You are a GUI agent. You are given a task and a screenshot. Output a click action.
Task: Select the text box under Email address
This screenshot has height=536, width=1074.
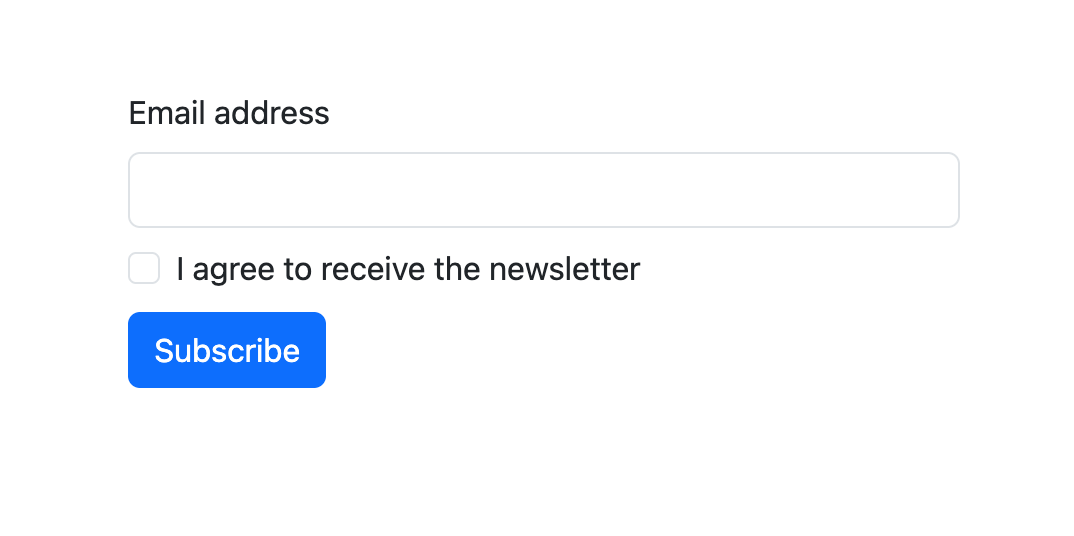543,190
